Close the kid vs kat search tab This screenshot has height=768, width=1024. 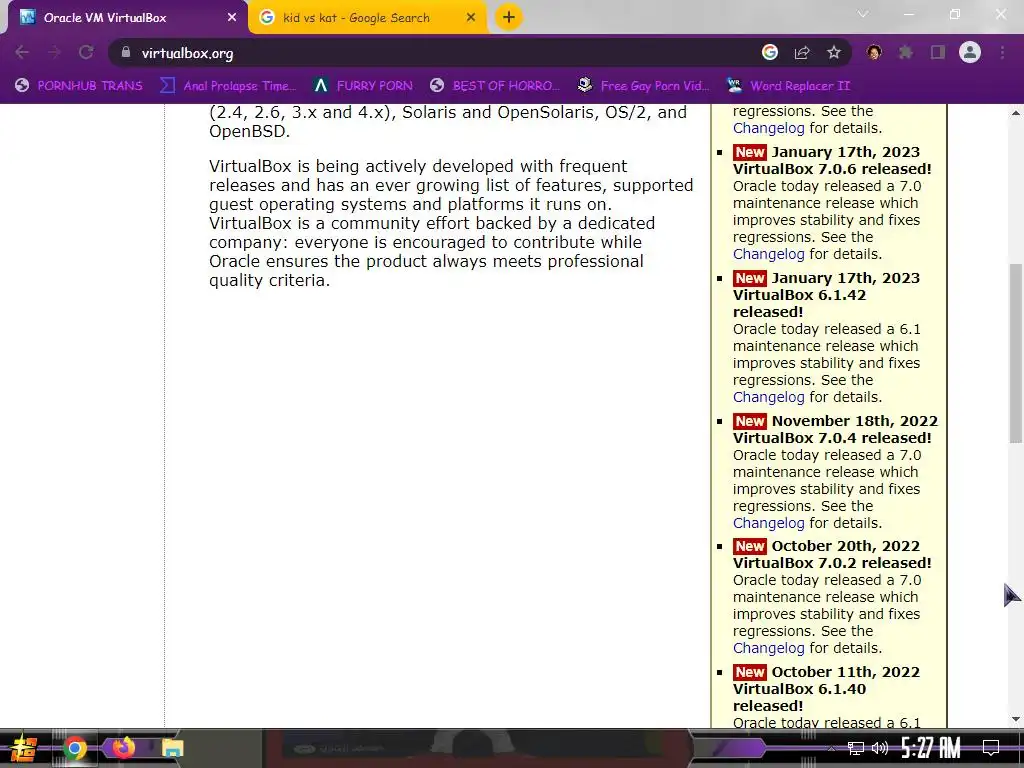471,18
